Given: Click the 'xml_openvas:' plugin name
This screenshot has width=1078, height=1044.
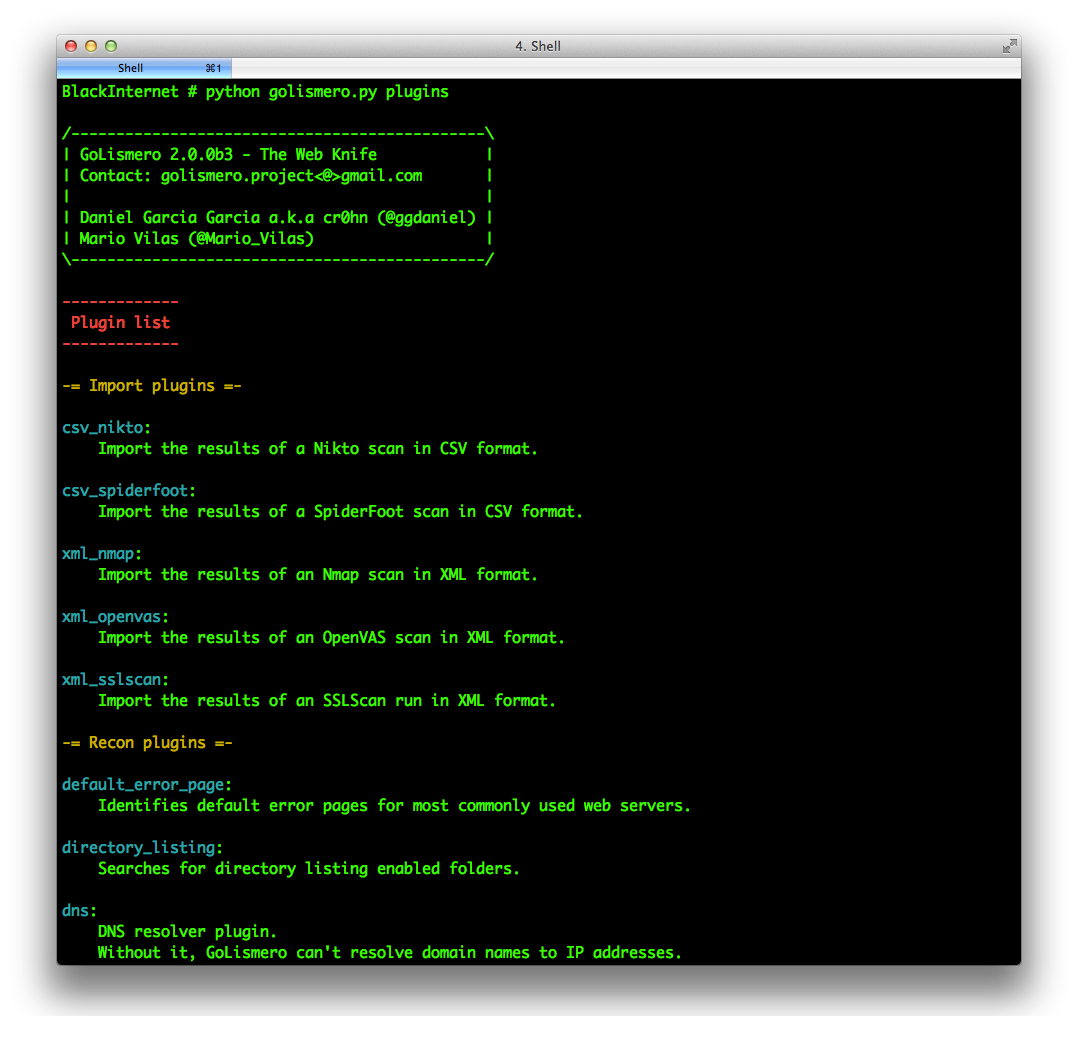Looking at the screenshot, I should pos(116,617).
